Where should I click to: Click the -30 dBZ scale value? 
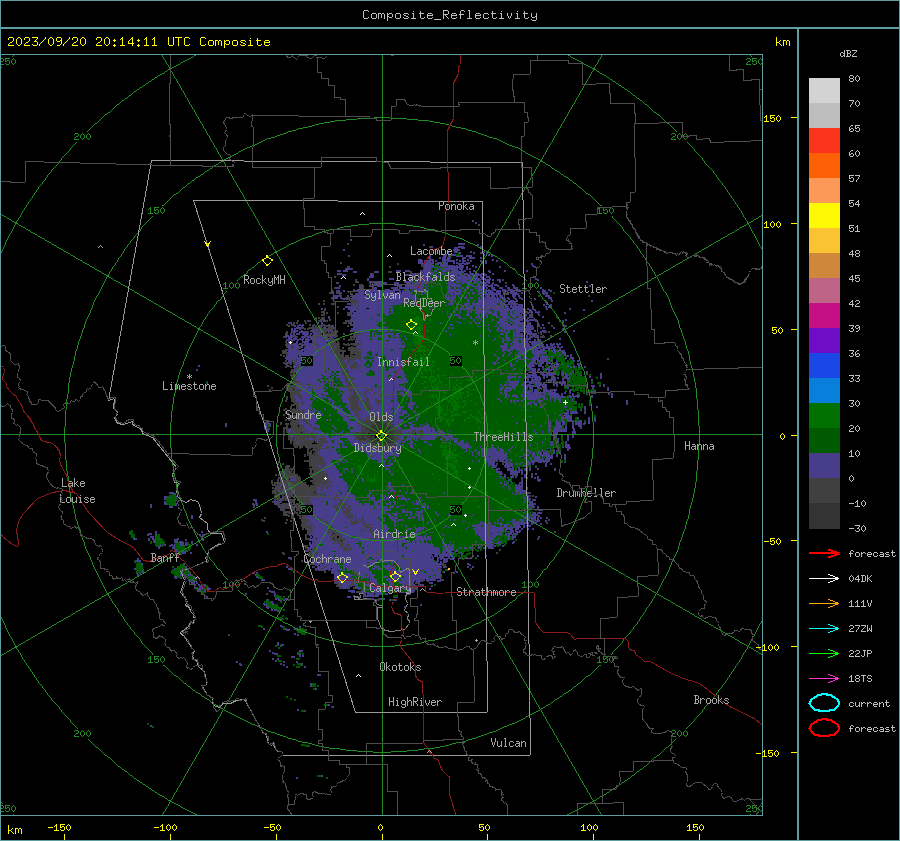(x=857, y=529)
